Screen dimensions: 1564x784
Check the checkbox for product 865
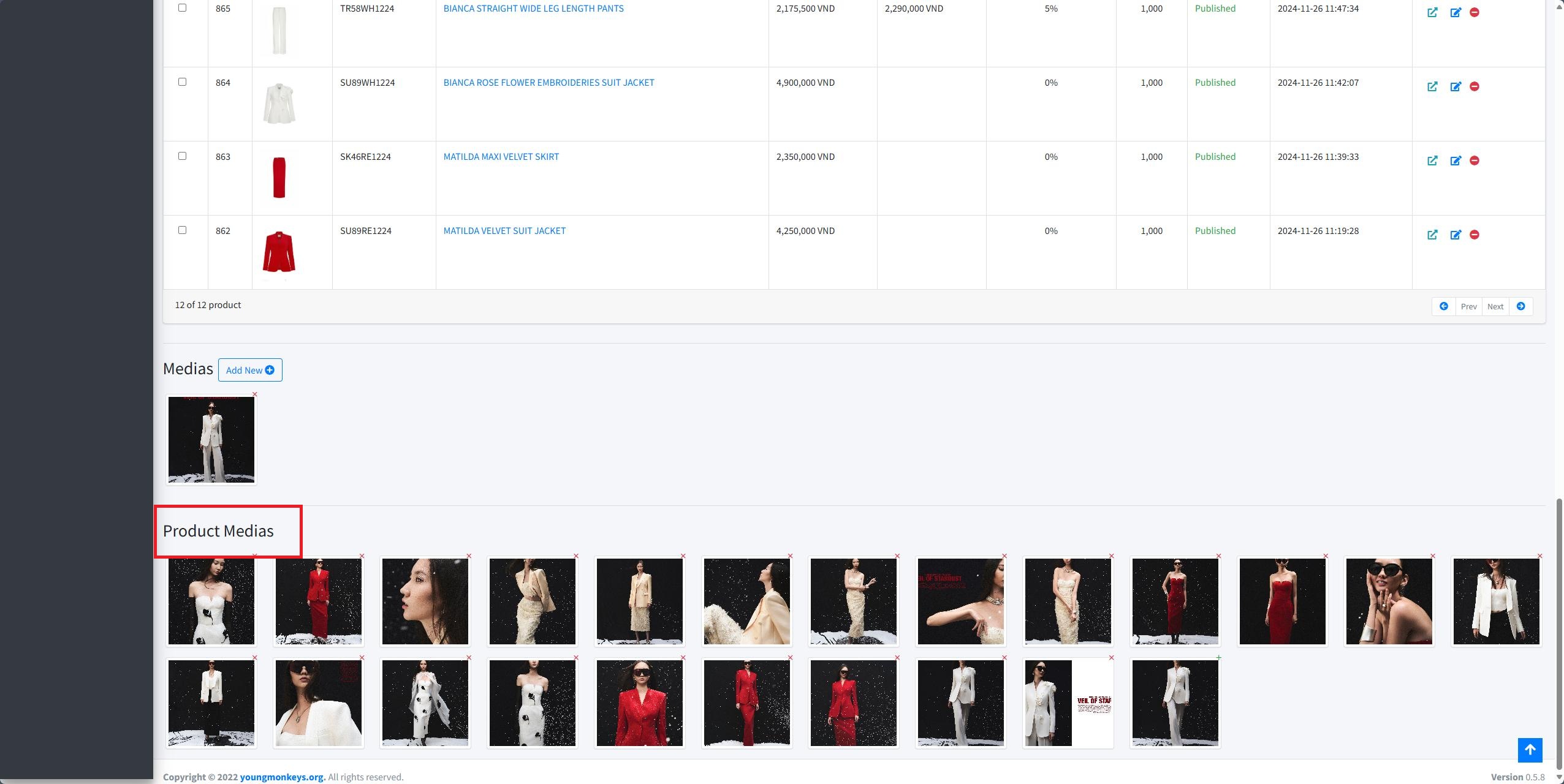click(x=182, y=8)
